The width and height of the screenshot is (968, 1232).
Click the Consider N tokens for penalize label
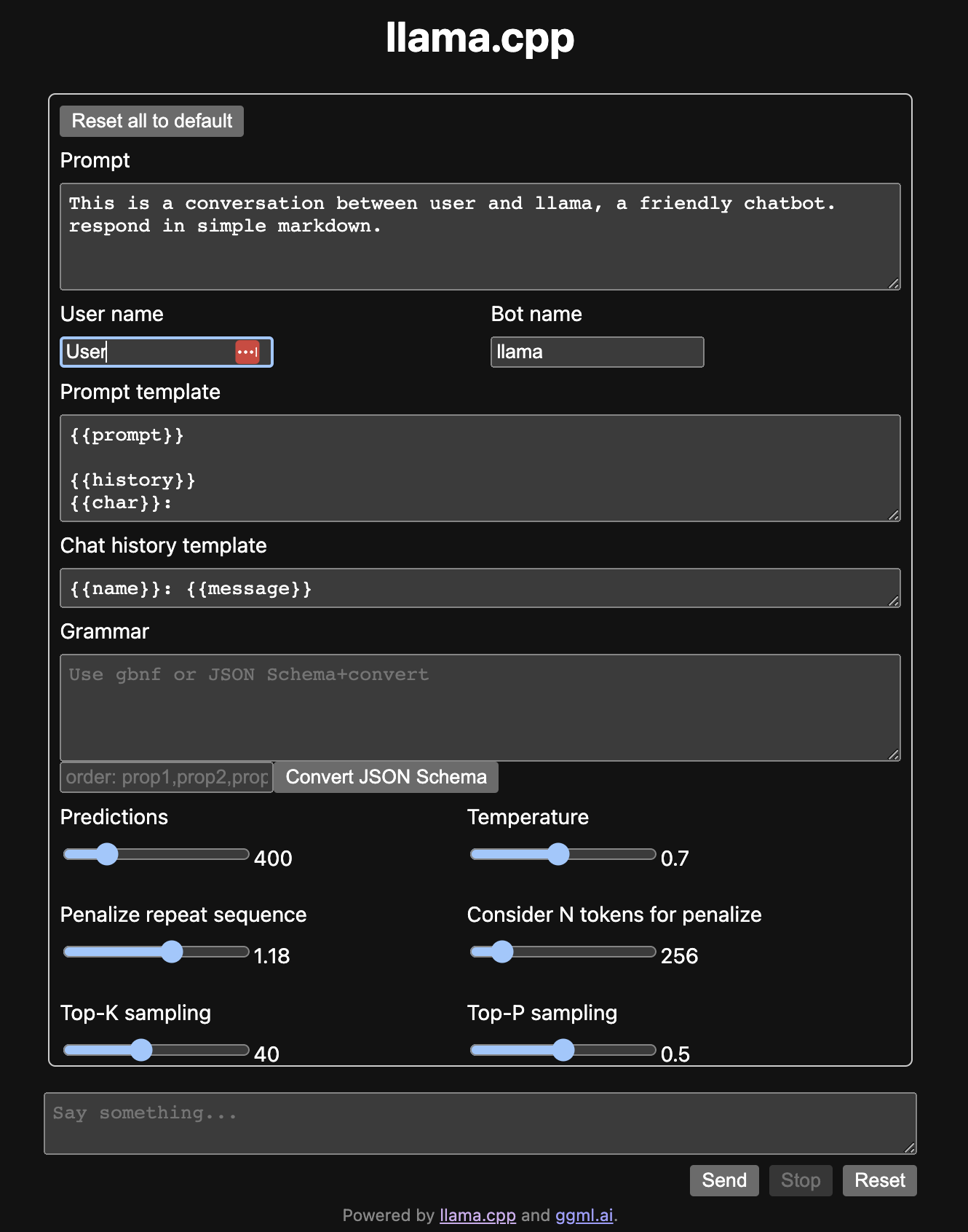pyautogui.click(x=614, y=915)
